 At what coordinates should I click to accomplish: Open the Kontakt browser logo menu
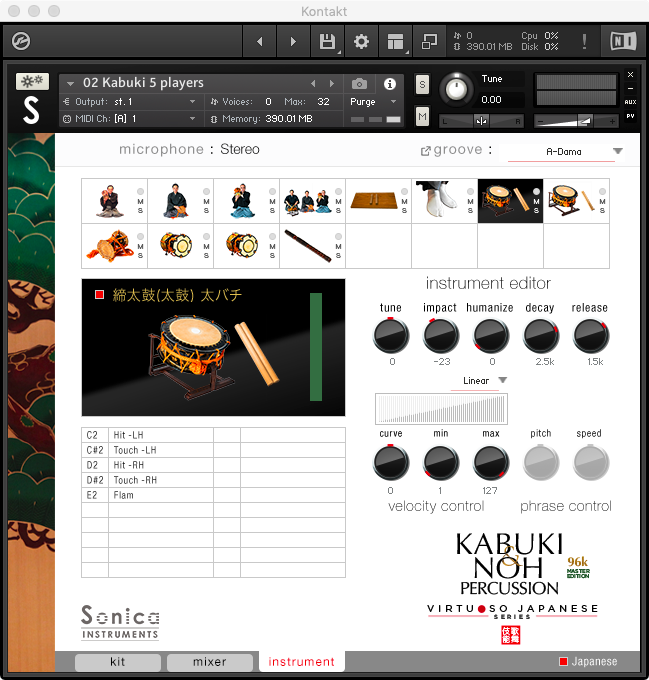point(21,42)
